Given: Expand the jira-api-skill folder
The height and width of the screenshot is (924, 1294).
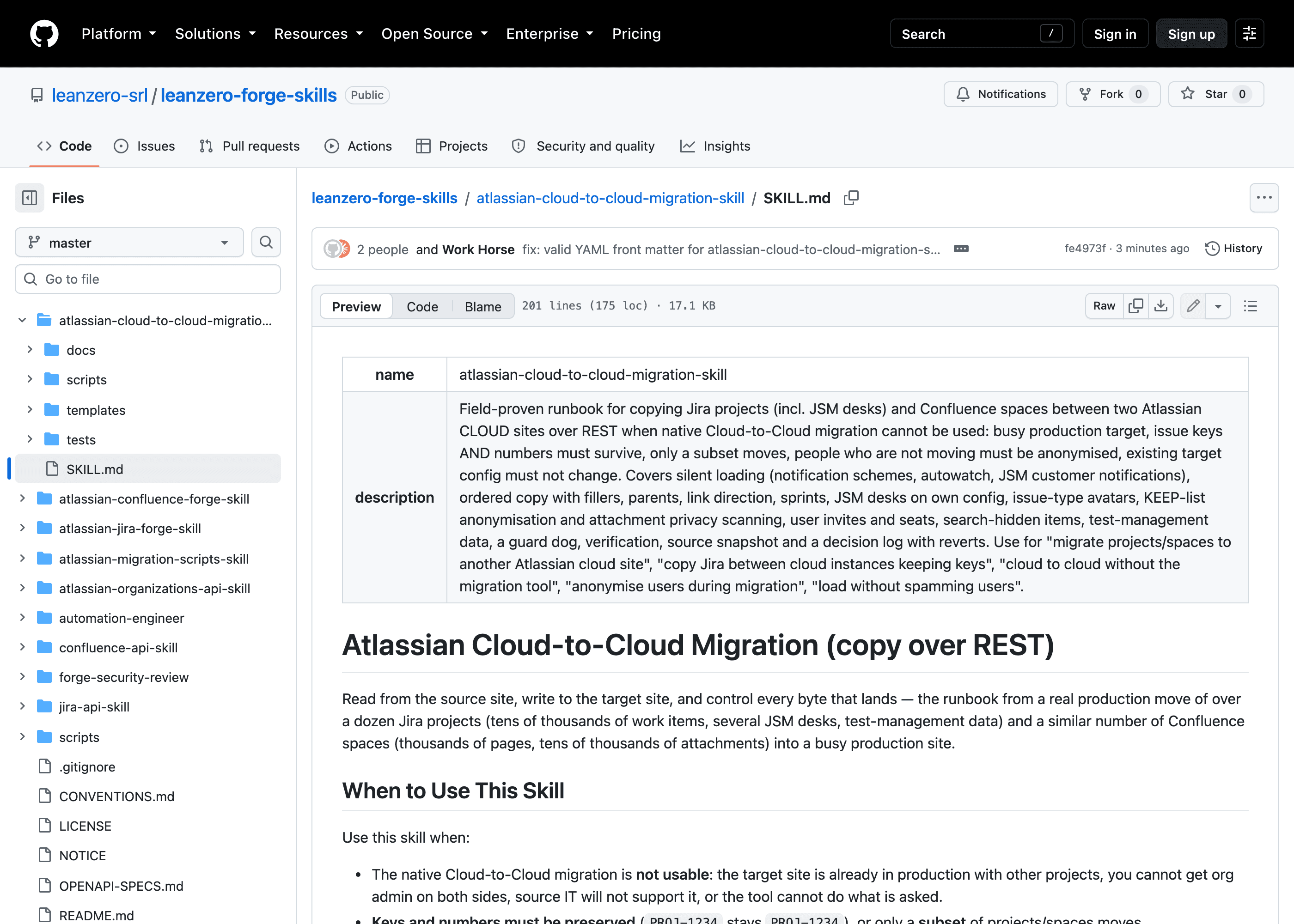Looking at the screenshot, I should coord(22,706).
